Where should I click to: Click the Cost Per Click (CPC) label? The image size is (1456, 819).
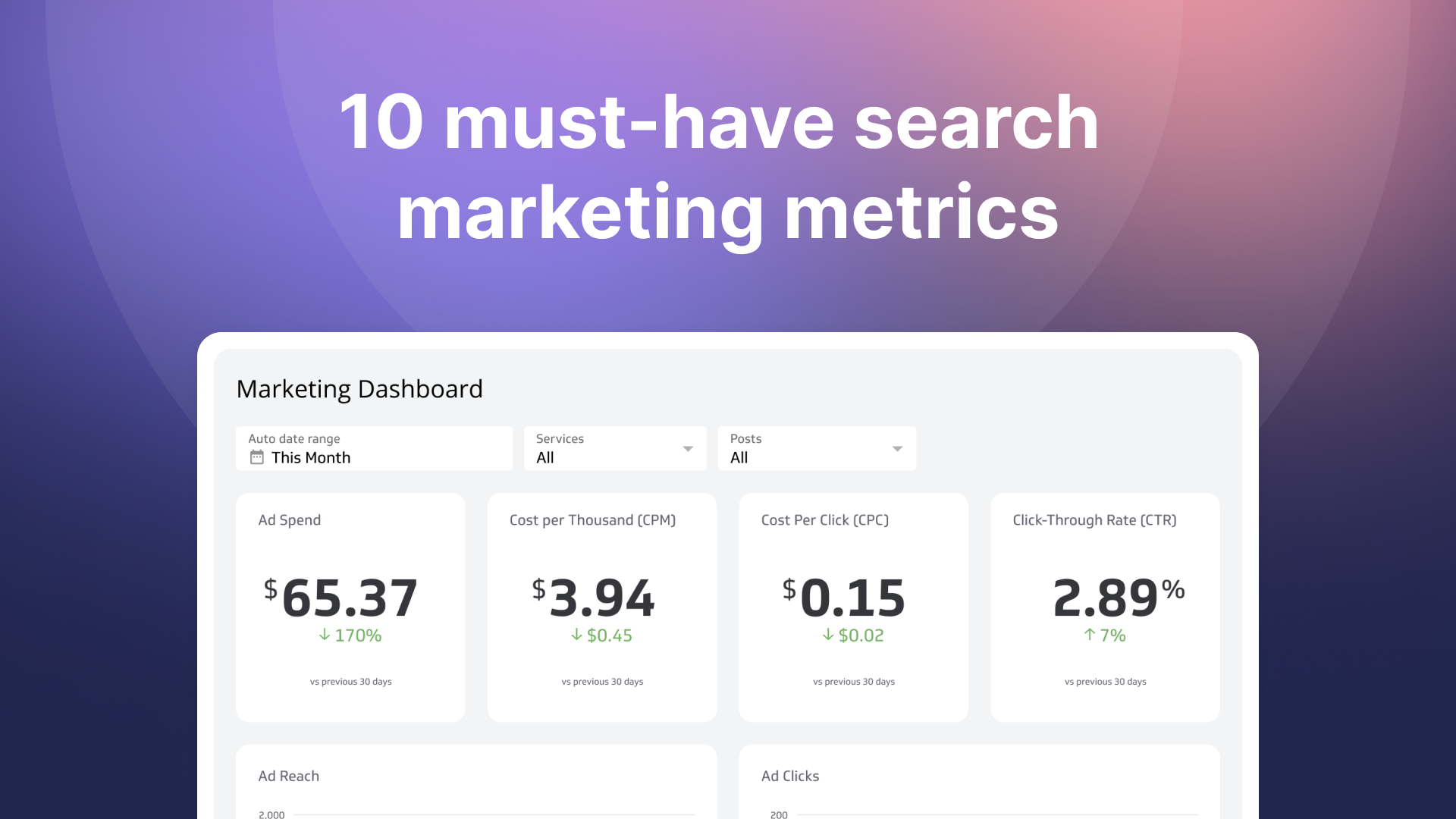[x=824, y=520]
